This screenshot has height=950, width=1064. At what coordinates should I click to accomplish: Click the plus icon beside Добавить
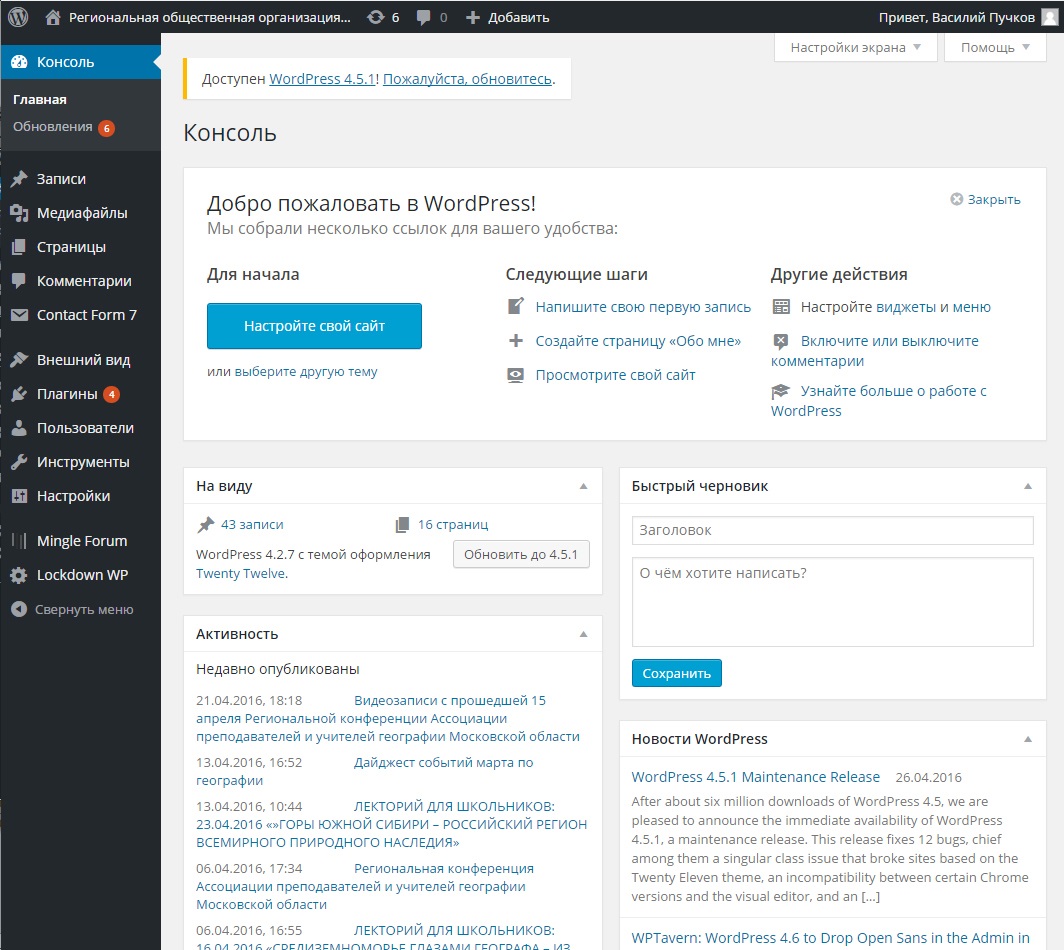[472, 18]
